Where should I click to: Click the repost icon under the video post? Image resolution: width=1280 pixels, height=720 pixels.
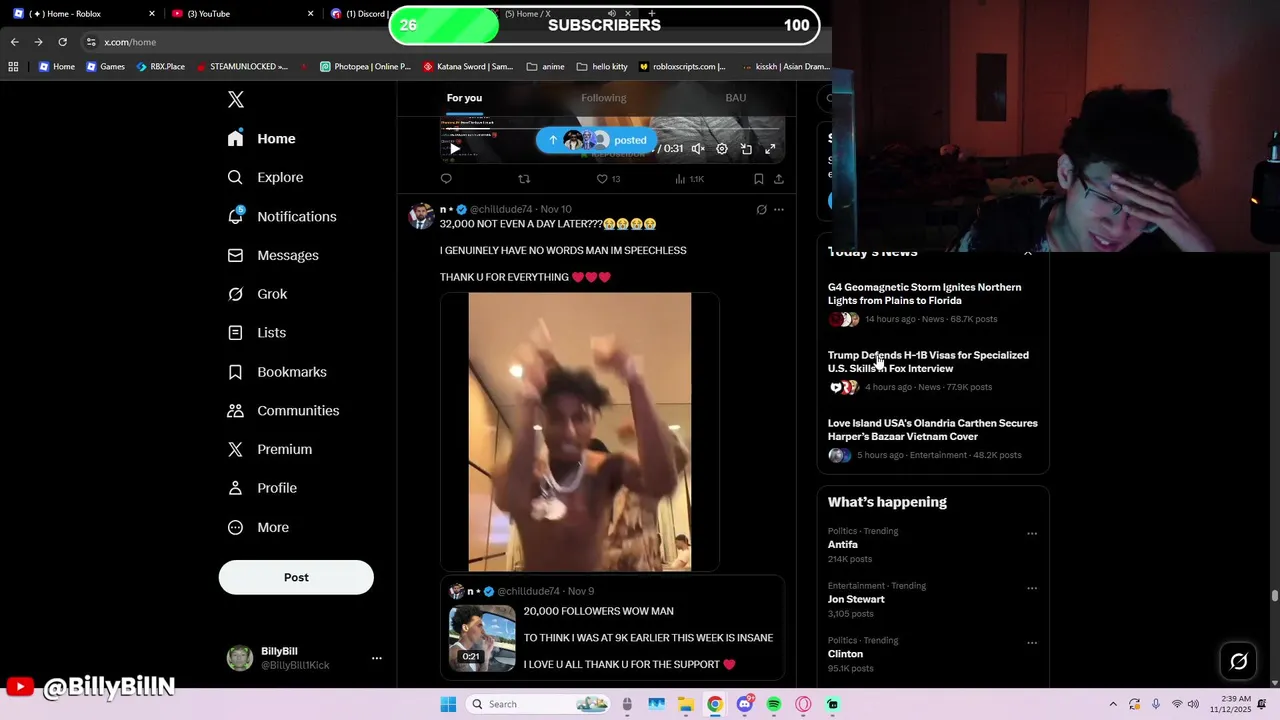pyautogui.click(x=524, y=179)
